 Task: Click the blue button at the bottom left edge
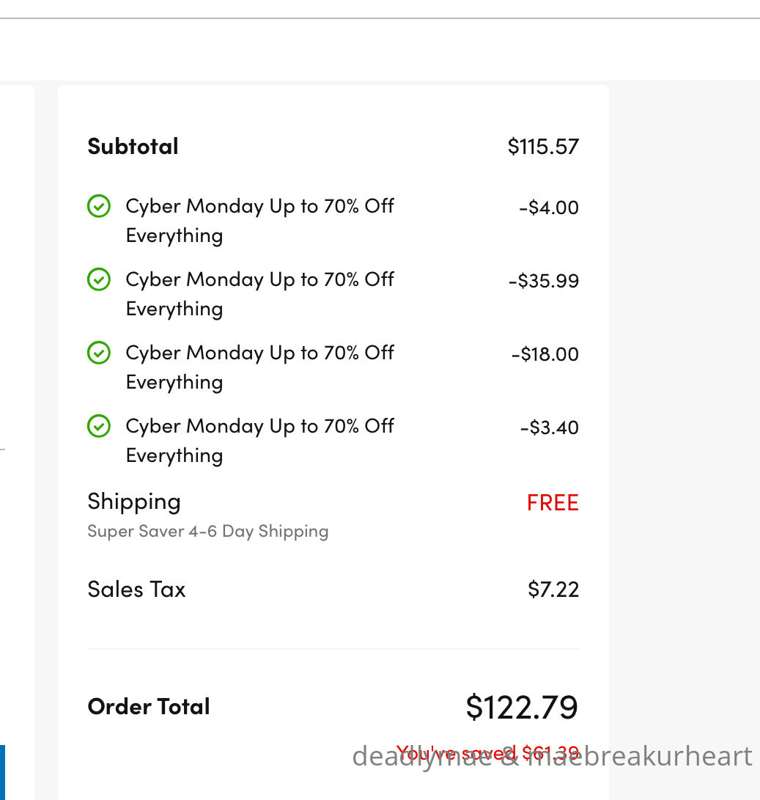point(3,772)
